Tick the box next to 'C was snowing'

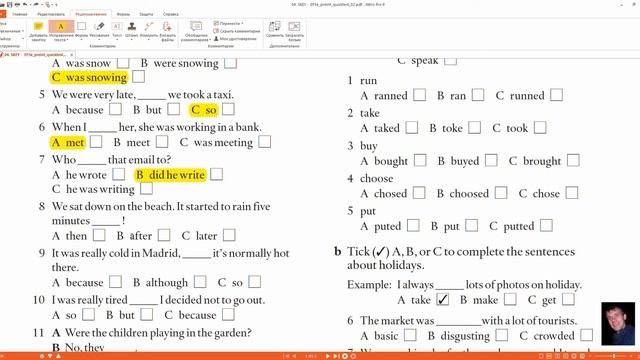(138, 77)
